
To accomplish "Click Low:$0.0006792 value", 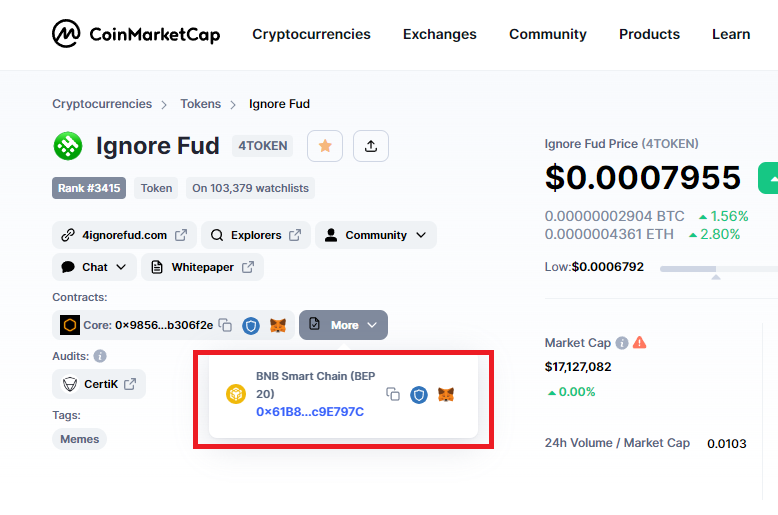I will pos(594,267).
